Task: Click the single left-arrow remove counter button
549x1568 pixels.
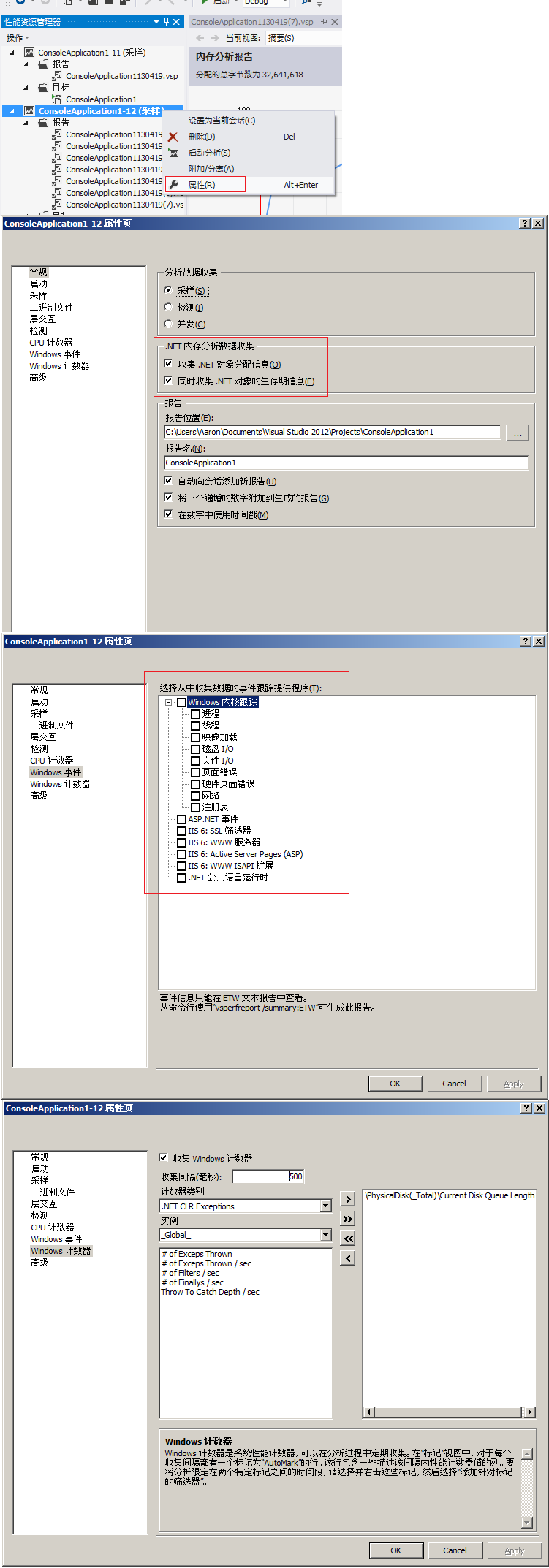Action: tap(348, 1258)
